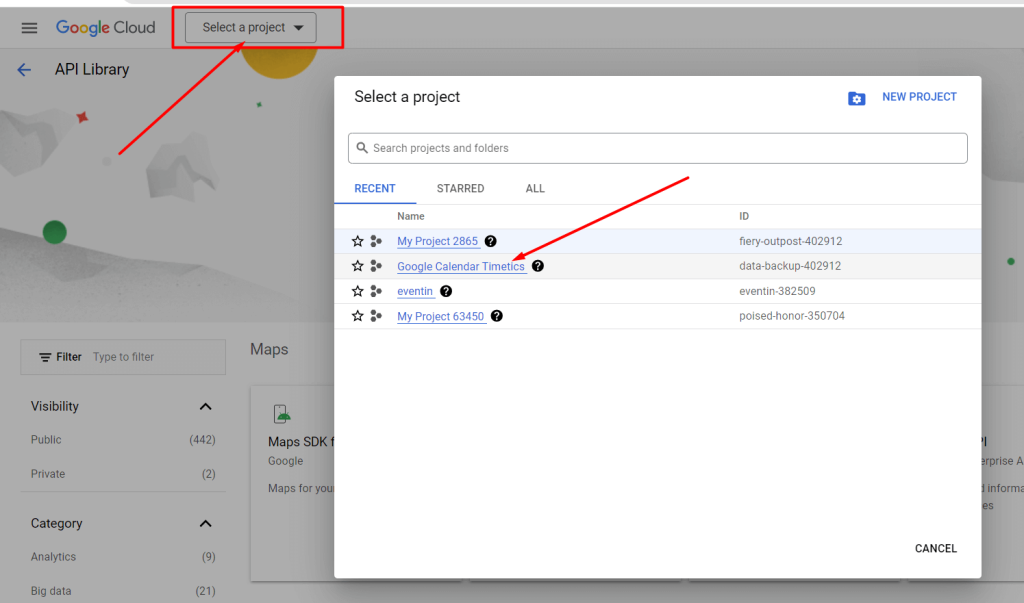Click CANCEL in the project dialog
The width and height of the screenshot is (1024, 603).
[x=936, y=549]
